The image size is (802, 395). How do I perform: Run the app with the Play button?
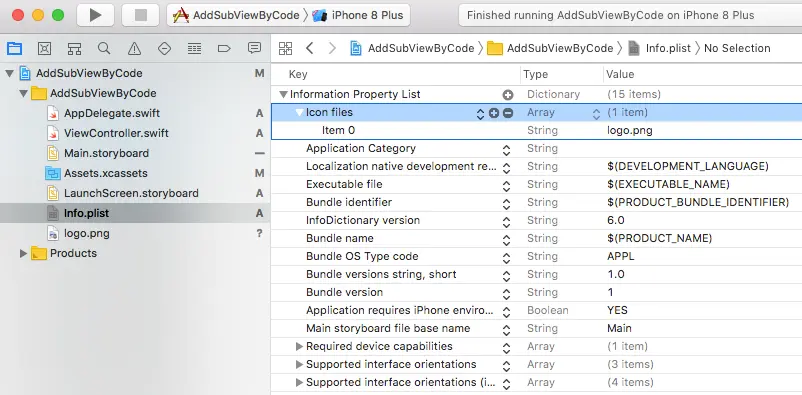[95, 15]
